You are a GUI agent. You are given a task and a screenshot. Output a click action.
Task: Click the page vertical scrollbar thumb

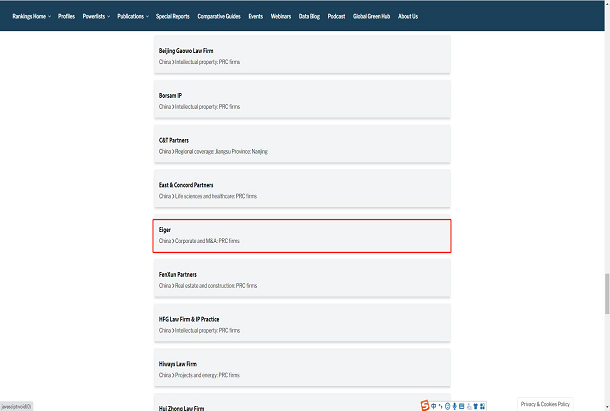click(x=606, y=294)
